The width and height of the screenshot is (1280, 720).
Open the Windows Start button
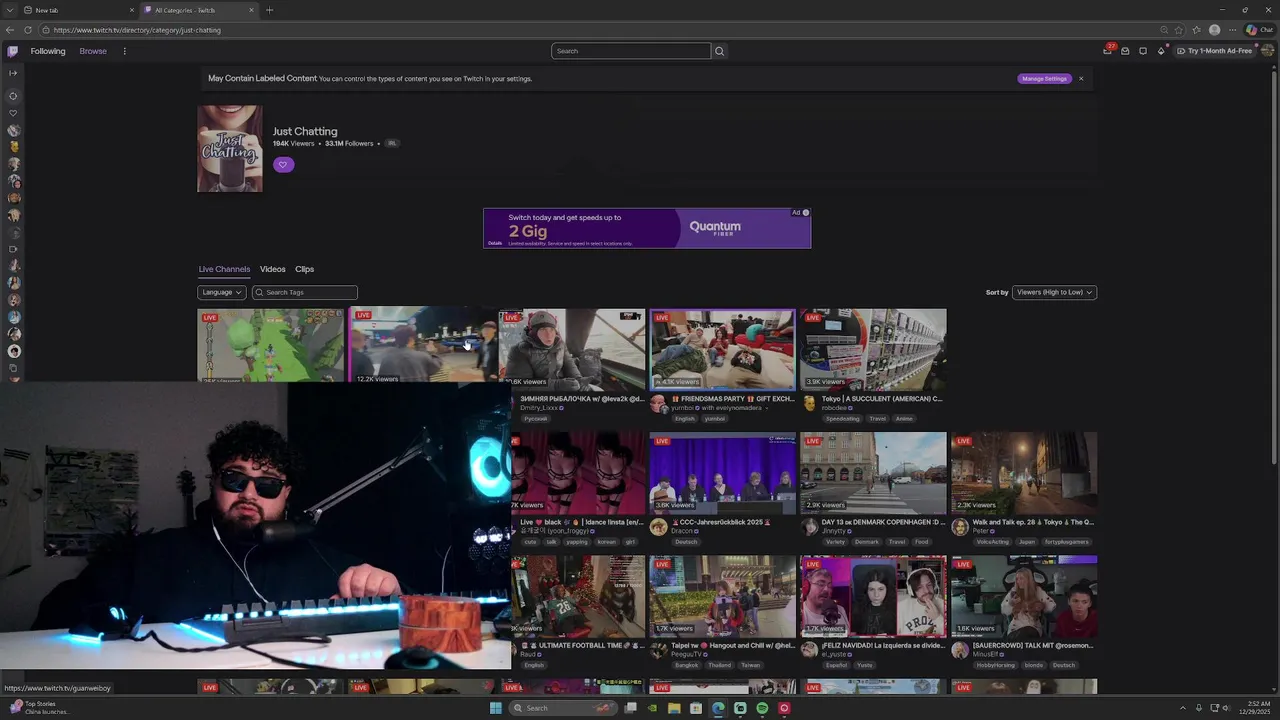click(495, 708)
